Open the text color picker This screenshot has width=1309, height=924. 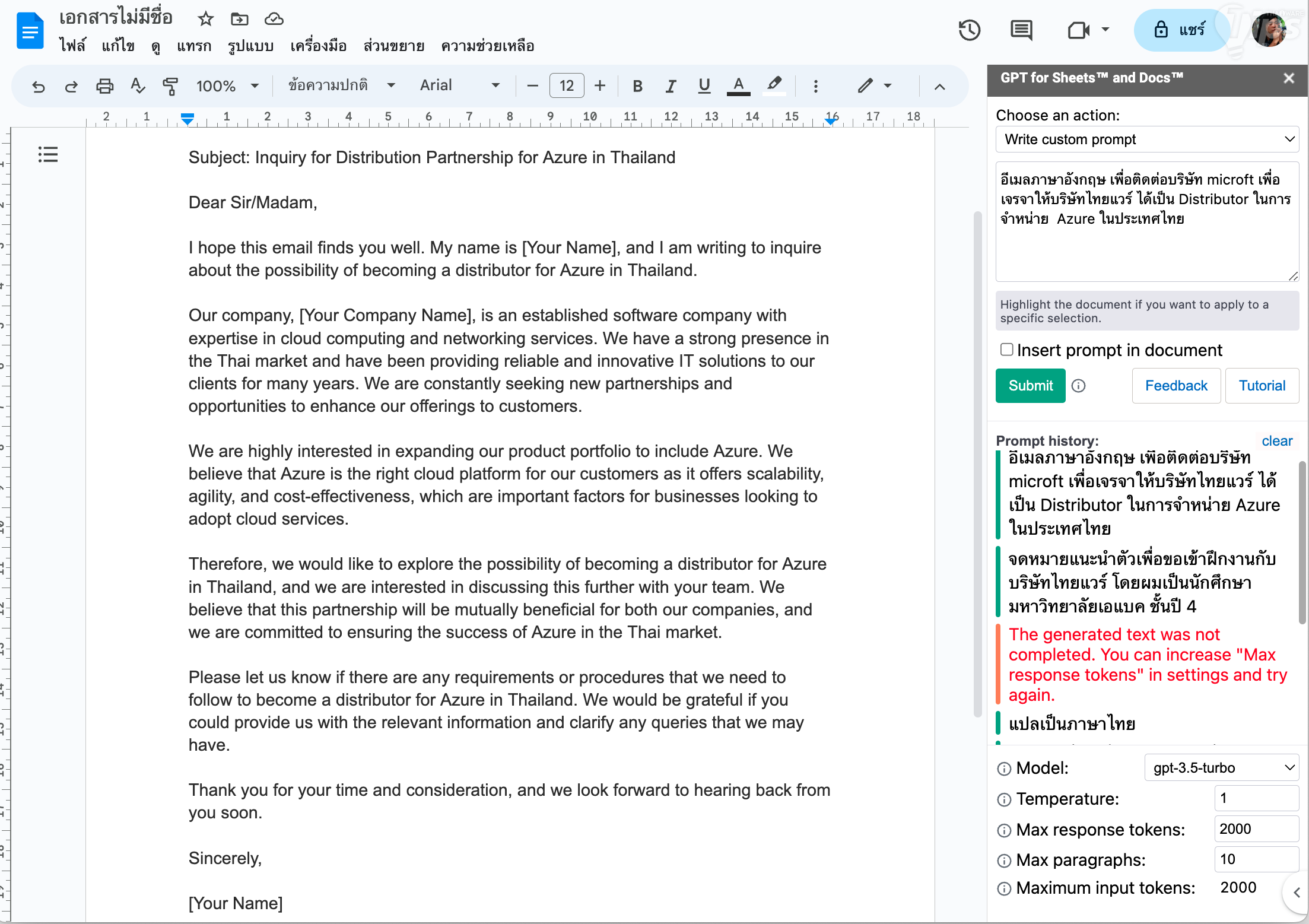coord(738,86)
